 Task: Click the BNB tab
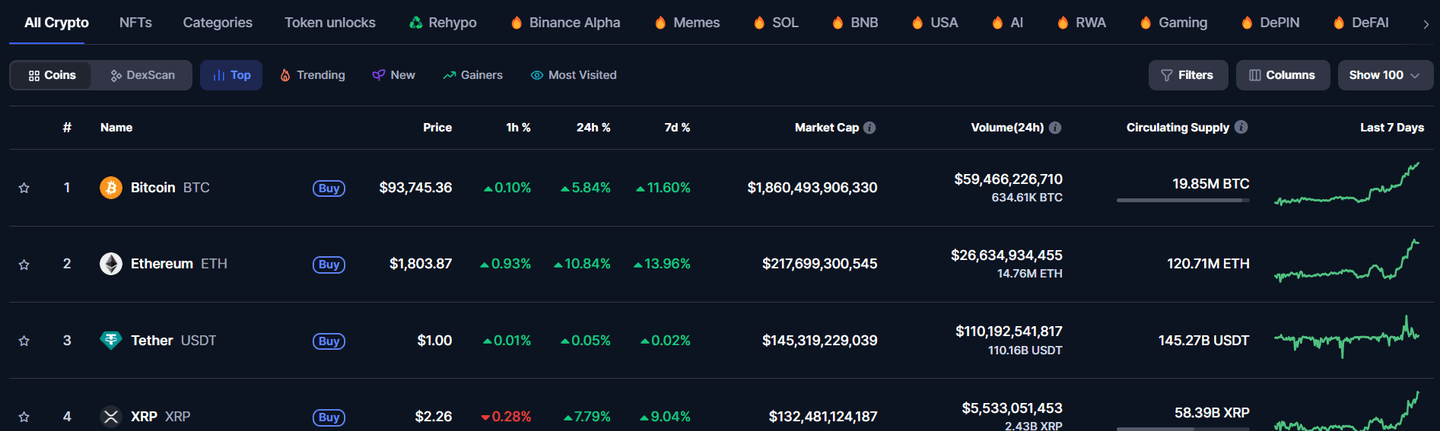tap(854, 22)
